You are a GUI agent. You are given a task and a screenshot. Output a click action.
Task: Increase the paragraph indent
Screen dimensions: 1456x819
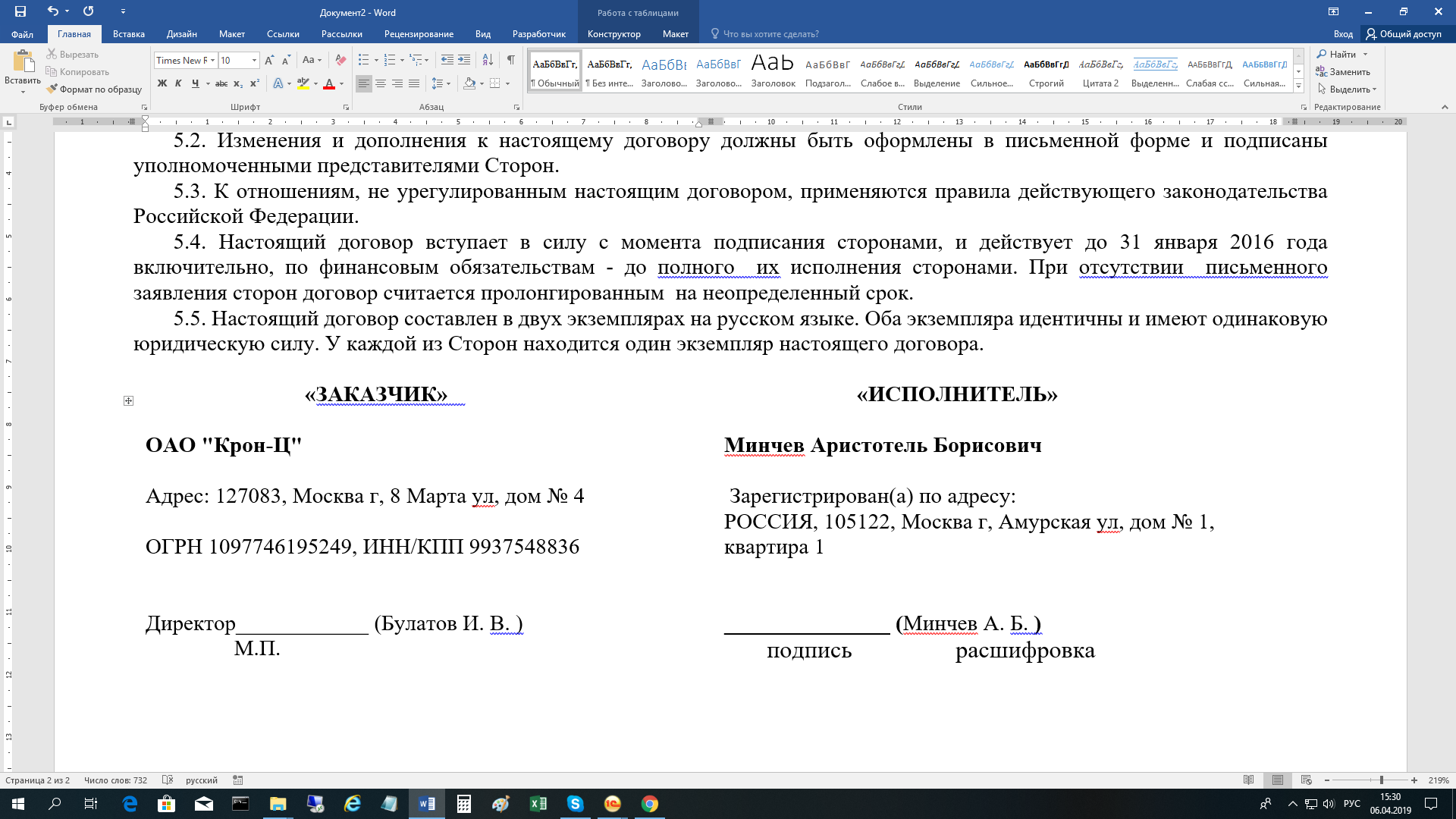pos(464,60)
